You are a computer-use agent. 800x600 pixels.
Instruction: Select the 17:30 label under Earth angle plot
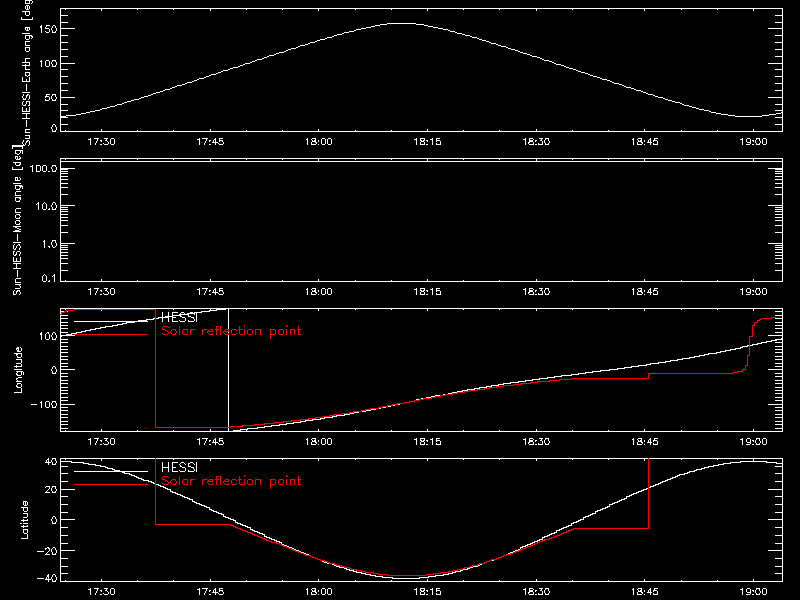101,142
